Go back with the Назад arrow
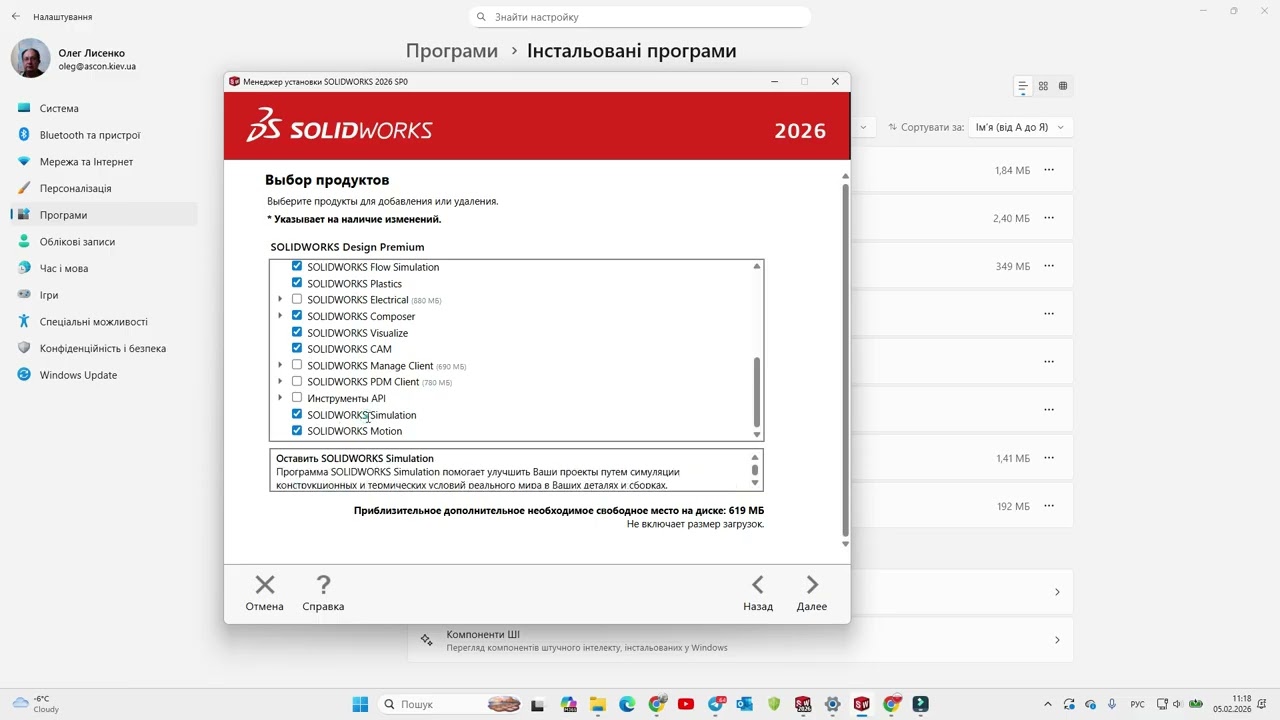The height and width of the screenshot is (720, 1280). click(757, 585)
